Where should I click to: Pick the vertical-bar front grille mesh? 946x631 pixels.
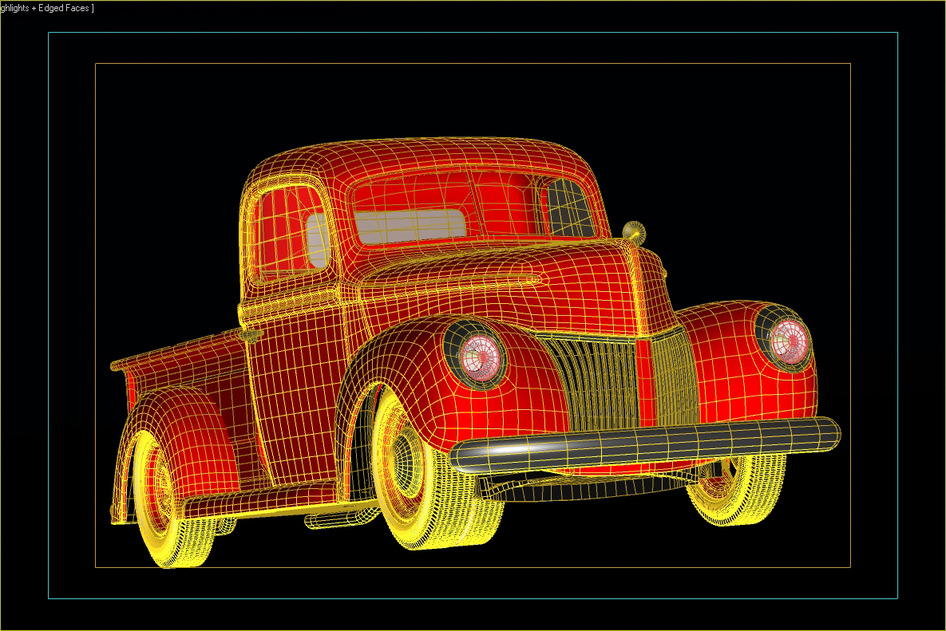click(618, 379)
